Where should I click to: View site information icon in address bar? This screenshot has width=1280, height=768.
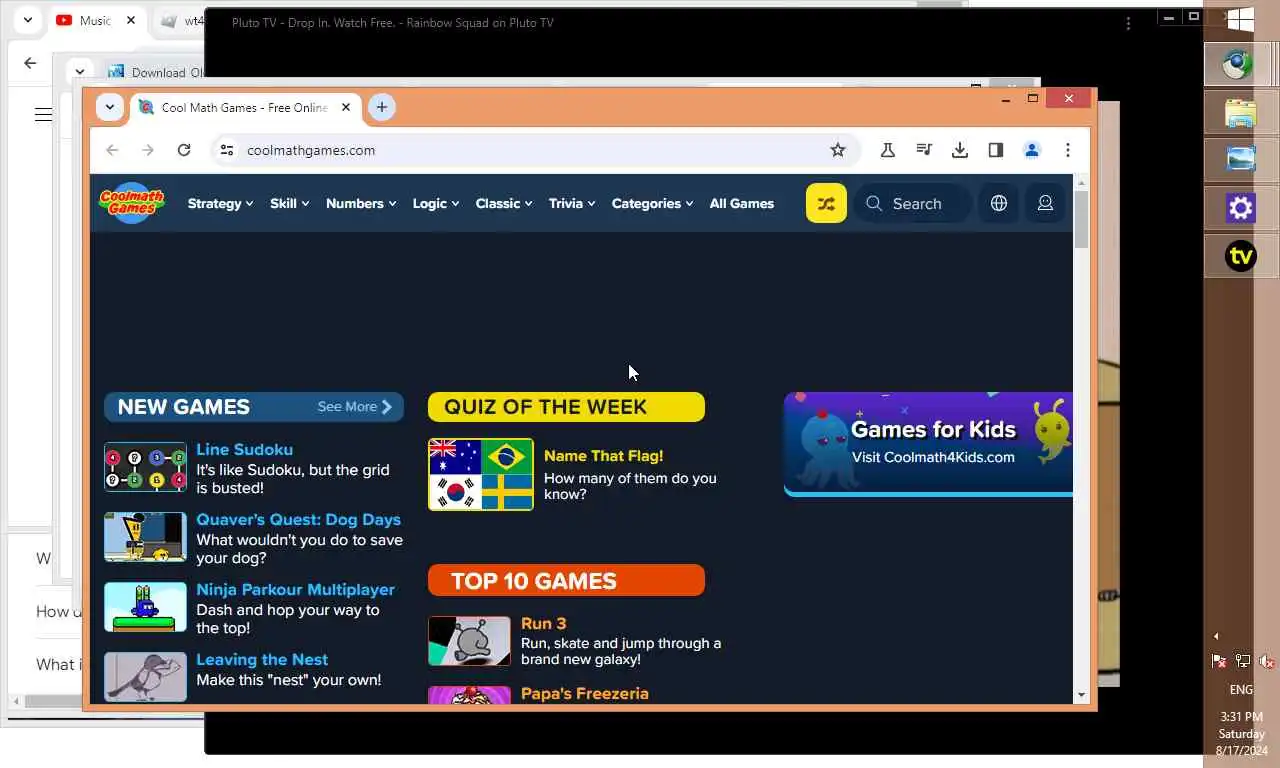227,150
